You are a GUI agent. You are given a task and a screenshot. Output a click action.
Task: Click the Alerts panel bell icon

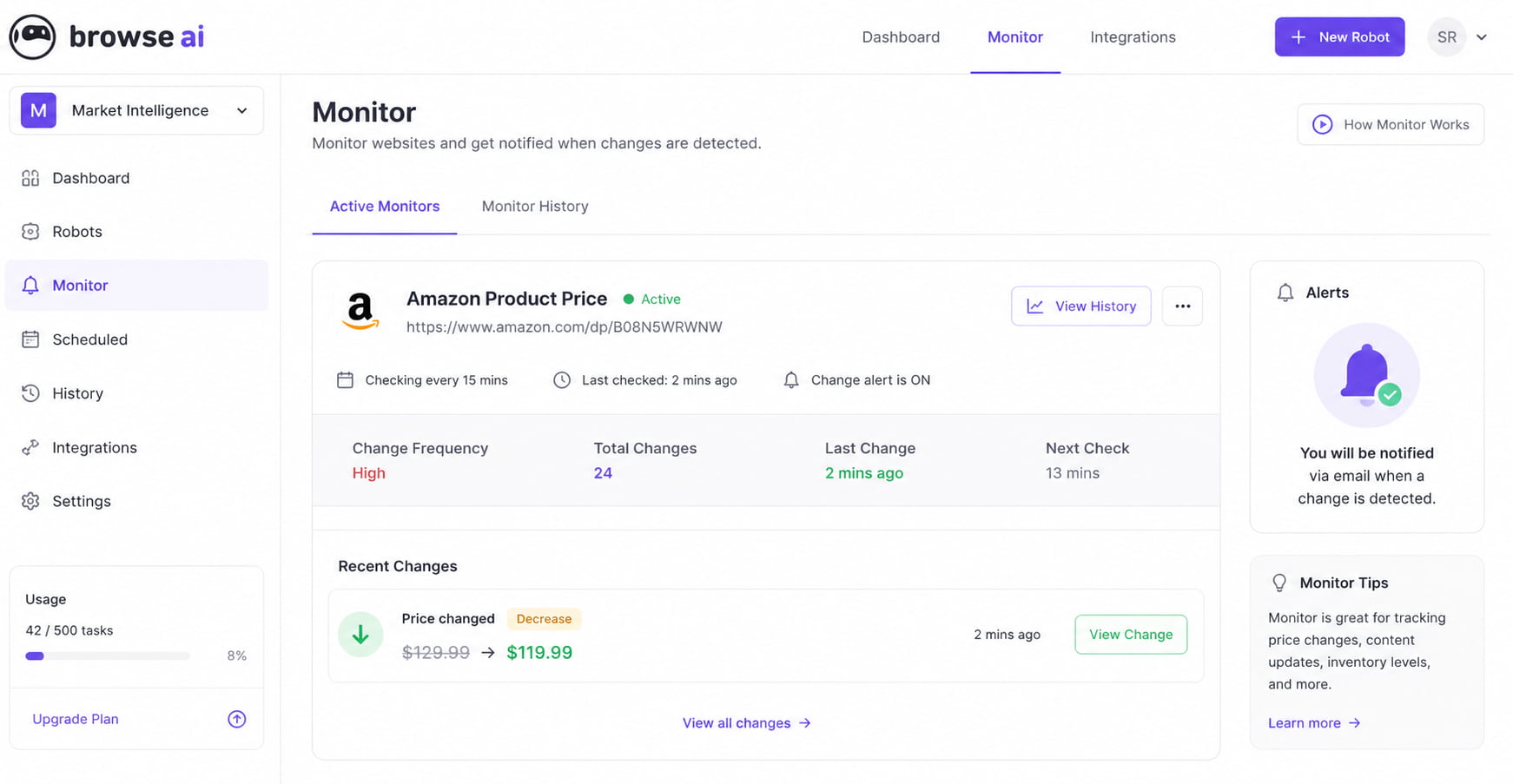coord(1285,293)
